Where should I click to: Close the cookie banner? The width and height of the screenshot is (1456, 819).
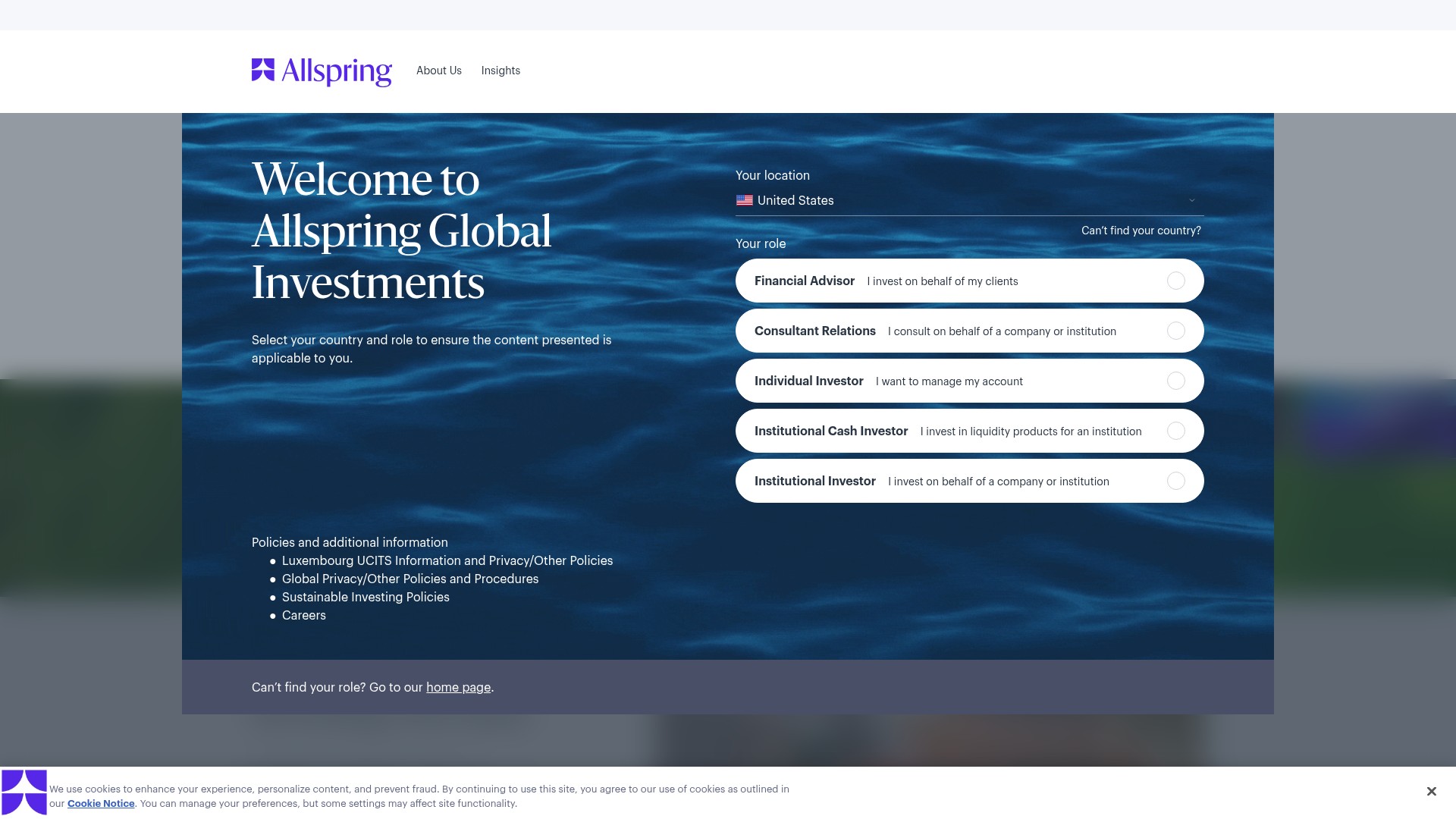pos(1431,792)
